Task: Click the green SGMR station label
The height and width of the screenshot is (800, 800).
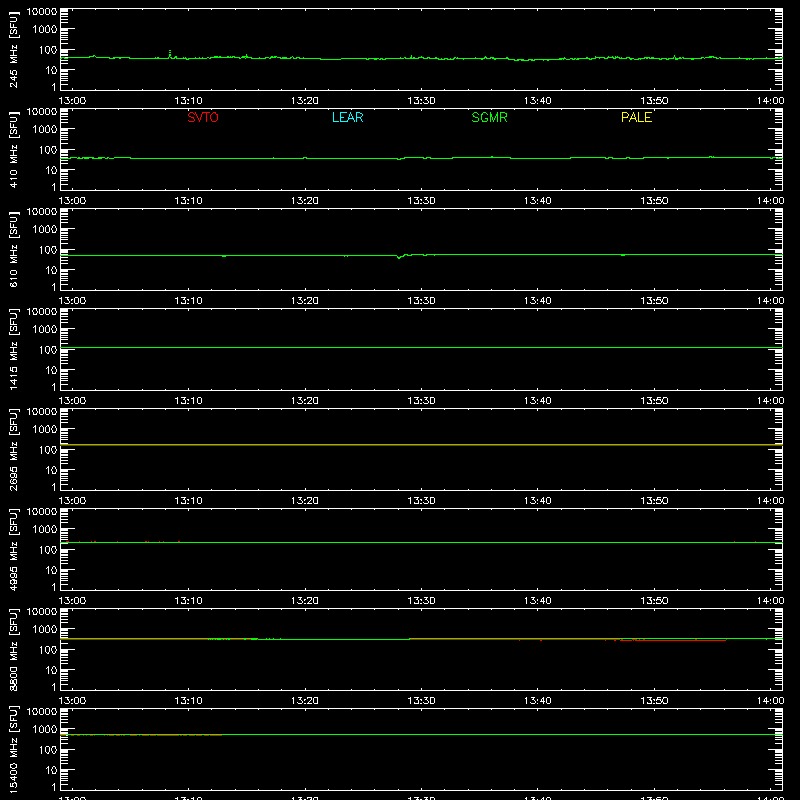Action: pyautogui.click(x=489, y=117)
